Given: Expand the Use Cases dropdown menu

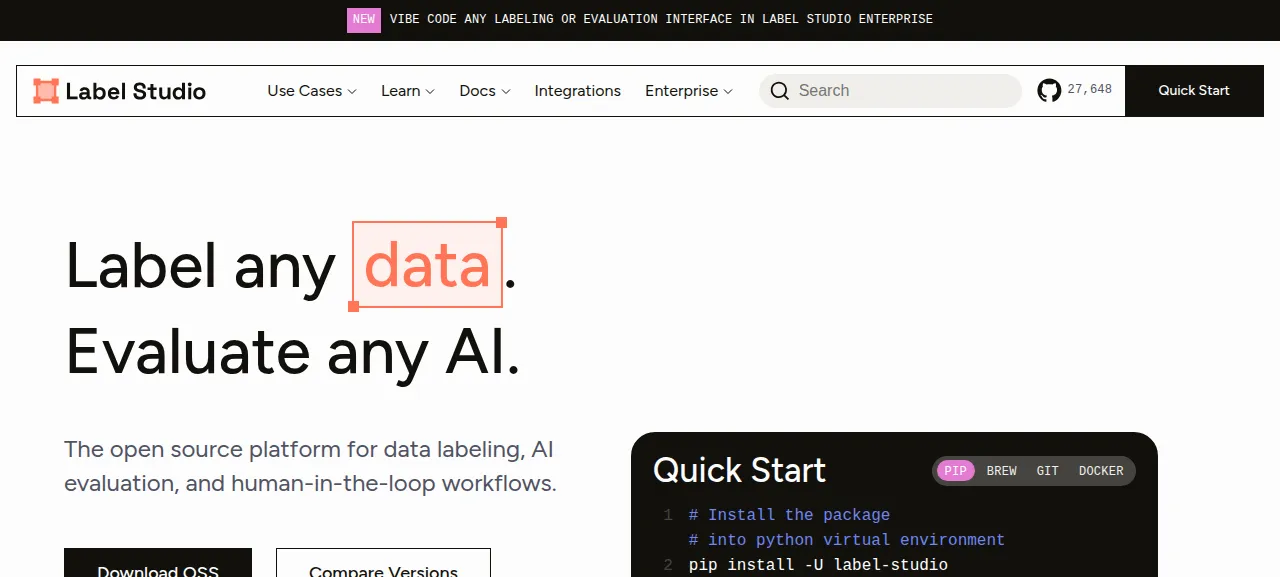Looking at the screenshot, I should (x=312, y=91).
